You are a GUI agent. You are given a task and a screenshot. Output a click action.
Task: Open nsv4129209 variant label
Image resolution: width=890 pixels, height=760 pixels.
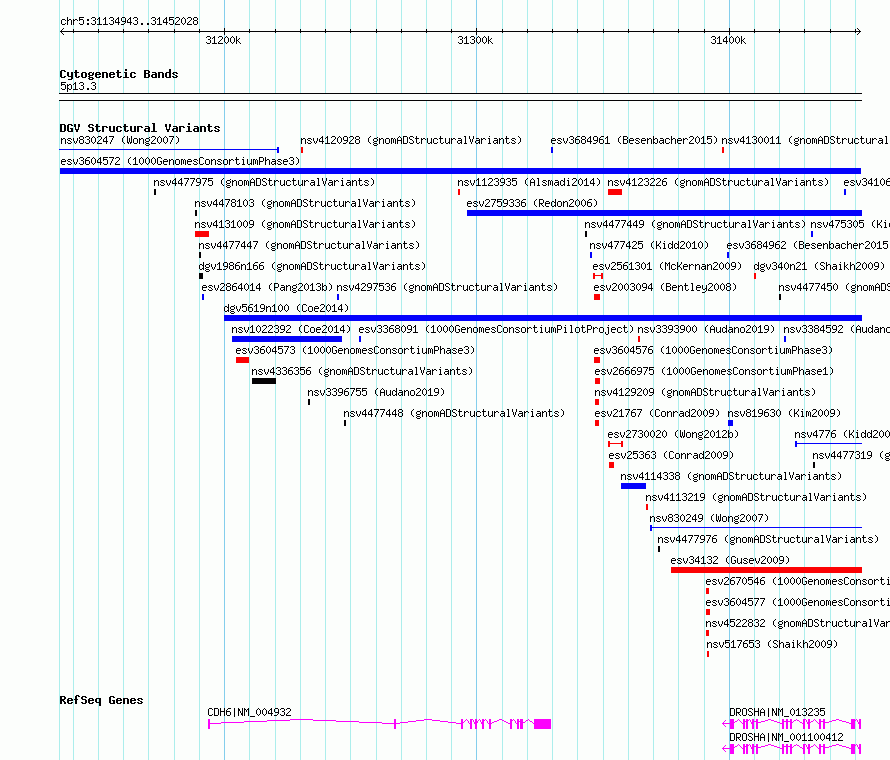pyautogui.click(x=705, y=392)
